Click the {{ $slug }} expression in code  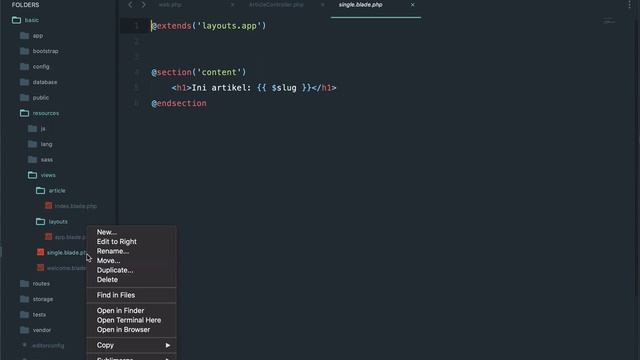pyautogui.click(x=284, y=88)
